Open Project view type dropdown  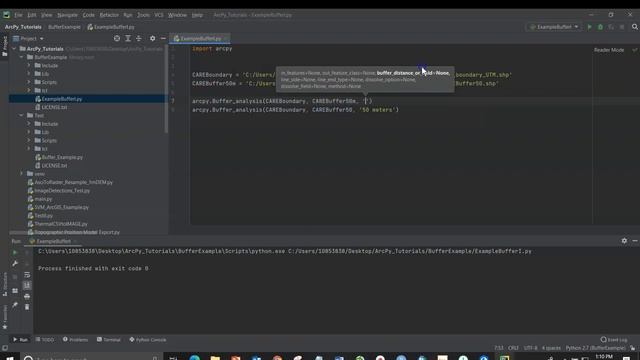click(x=29, y=38)
